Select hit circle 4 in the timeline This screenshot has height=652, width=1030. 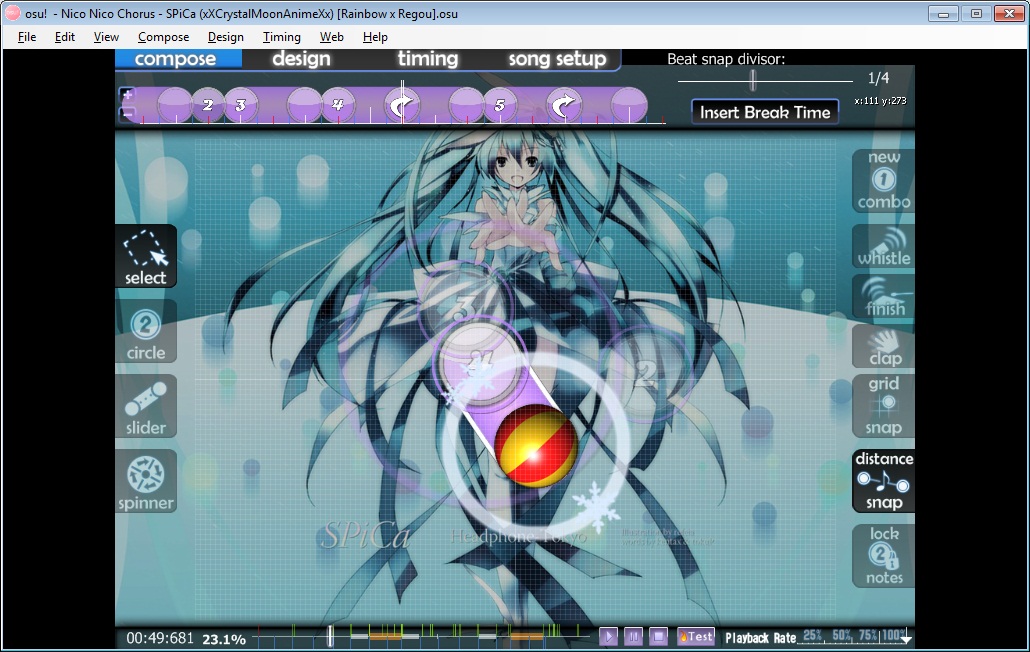point(338,105)
